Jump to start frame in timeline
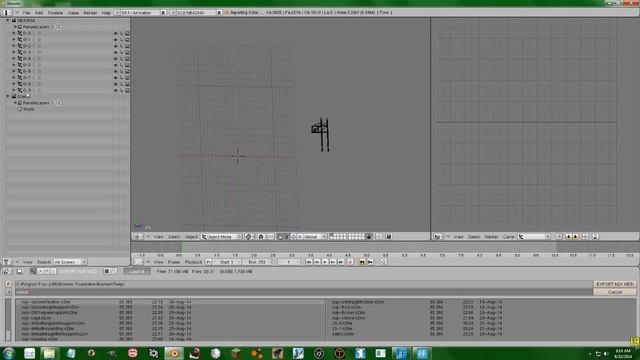Viewport: 640px width, 360px height. (x=309, y=262)
